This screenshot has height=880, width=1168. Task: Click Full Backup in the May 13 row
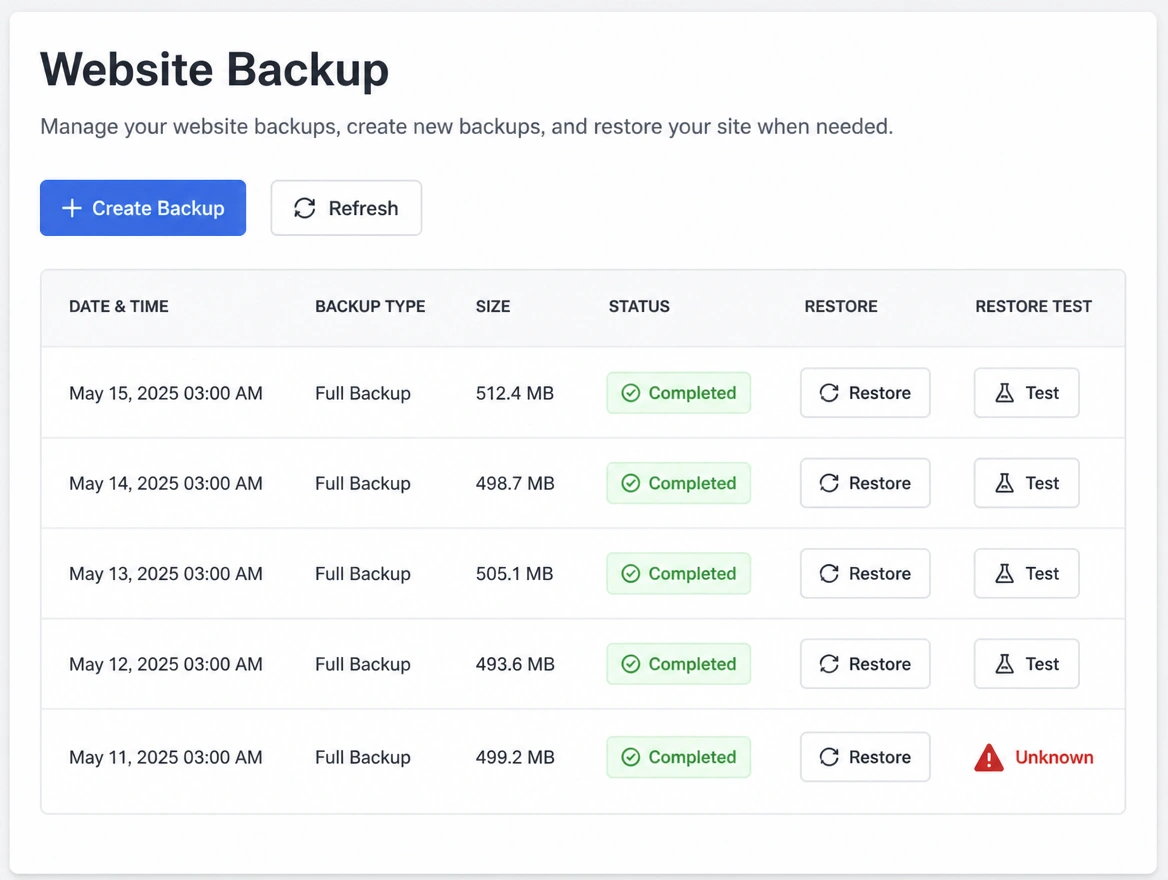[363, 573]
